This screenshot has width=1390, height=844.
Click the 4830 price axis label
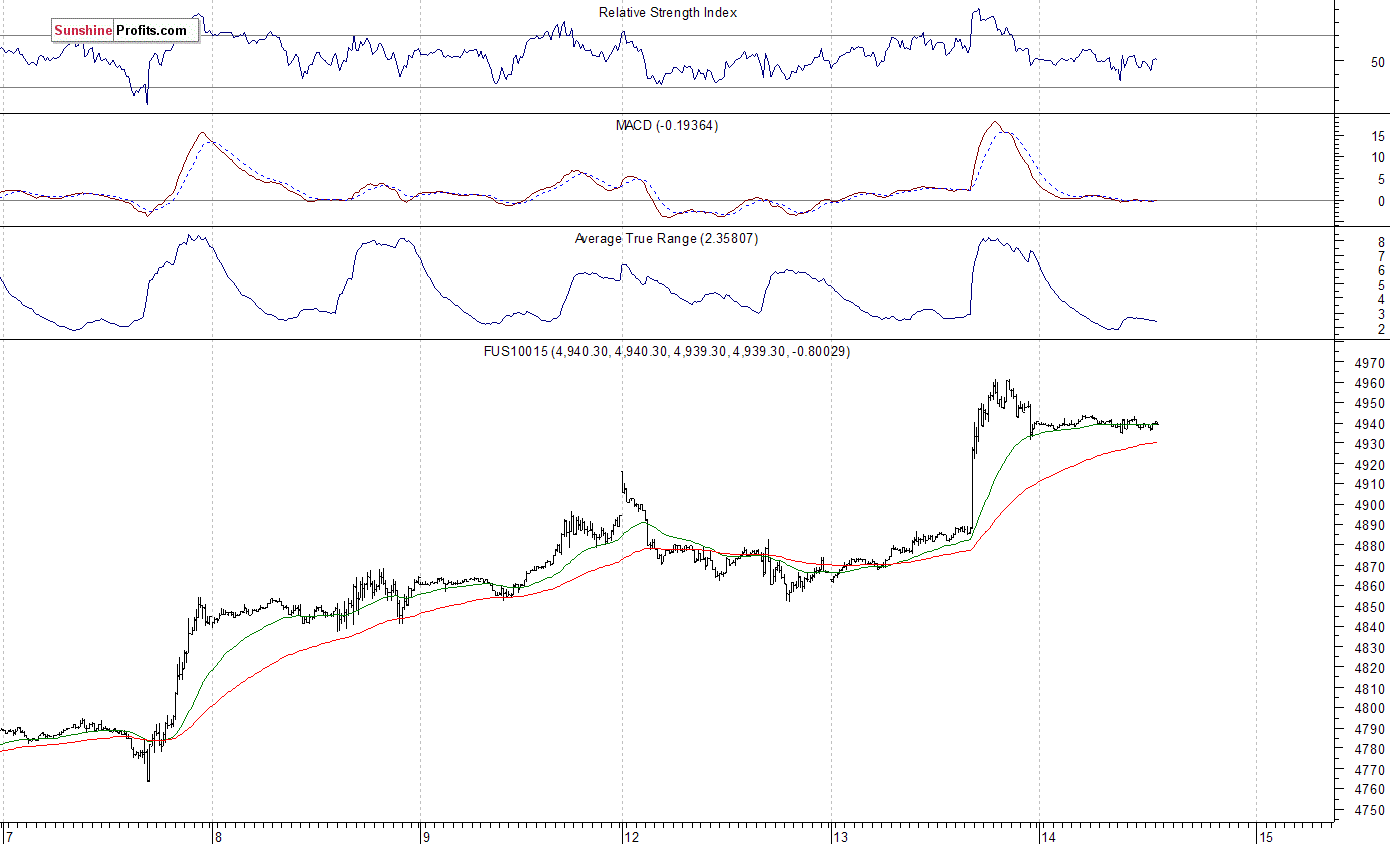[1371, 648]
